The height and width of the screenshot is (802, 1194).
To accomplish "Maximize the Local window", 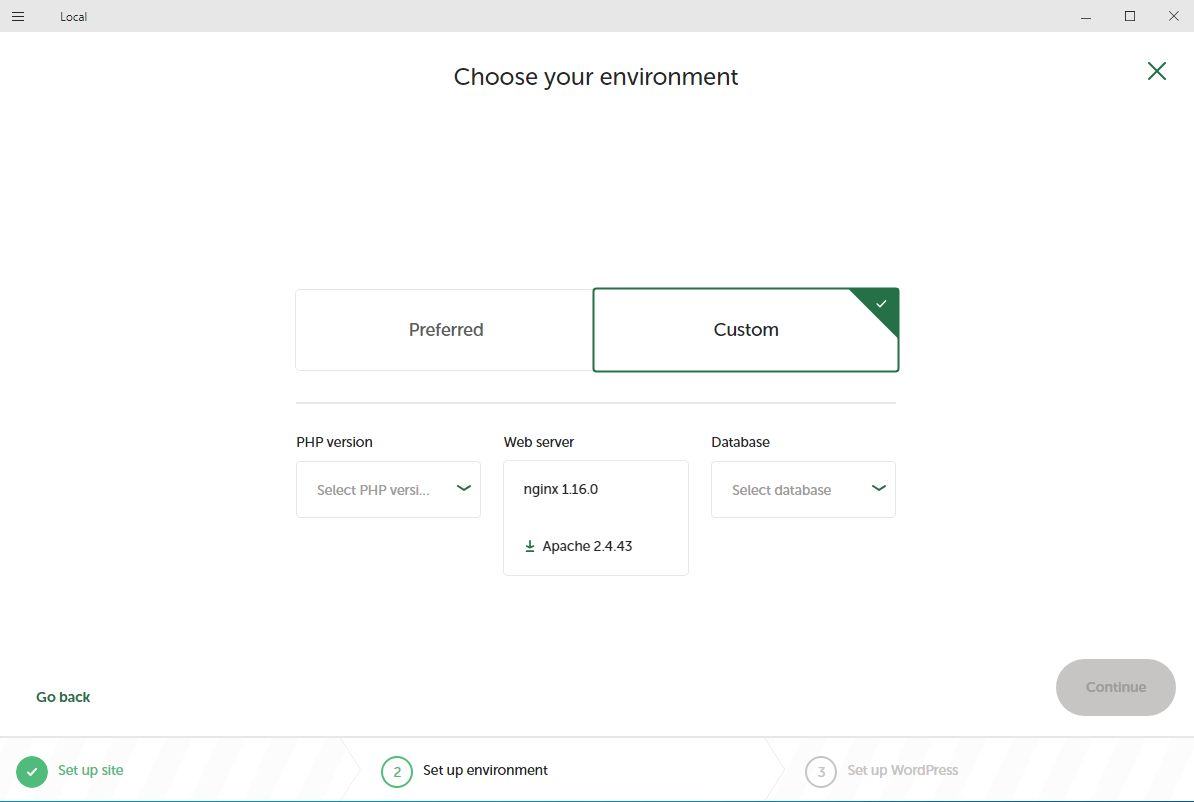I will (1130, 16).
